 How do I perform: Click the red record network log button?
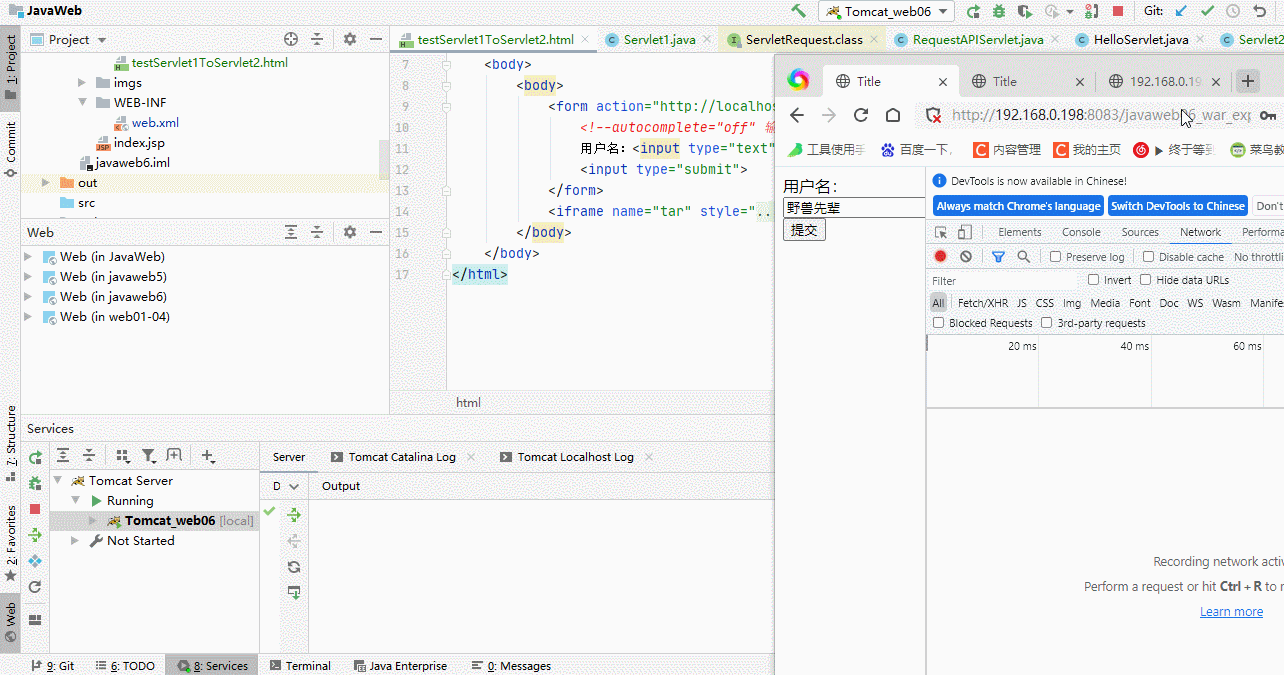tap(940, 257)
